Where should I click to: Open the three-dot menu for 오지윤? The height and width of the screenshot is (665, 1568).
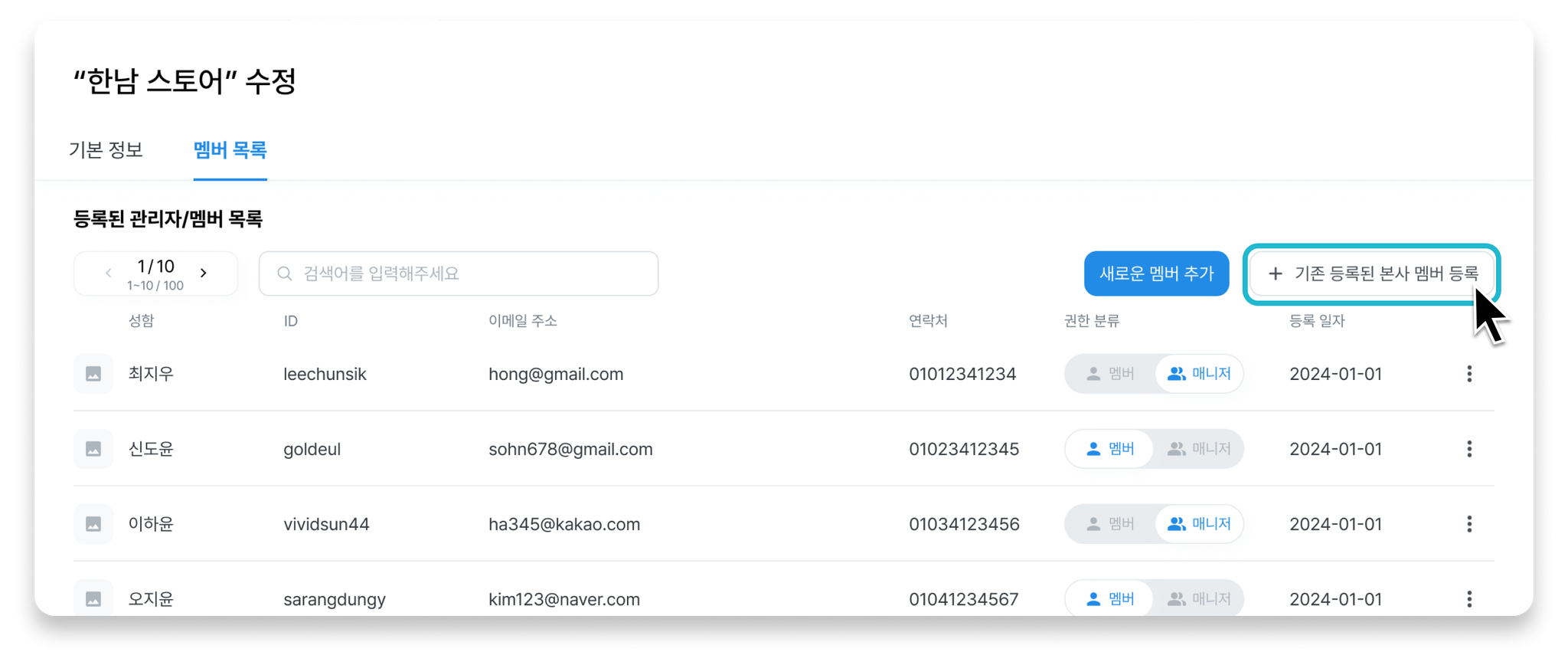(1468, 599)
